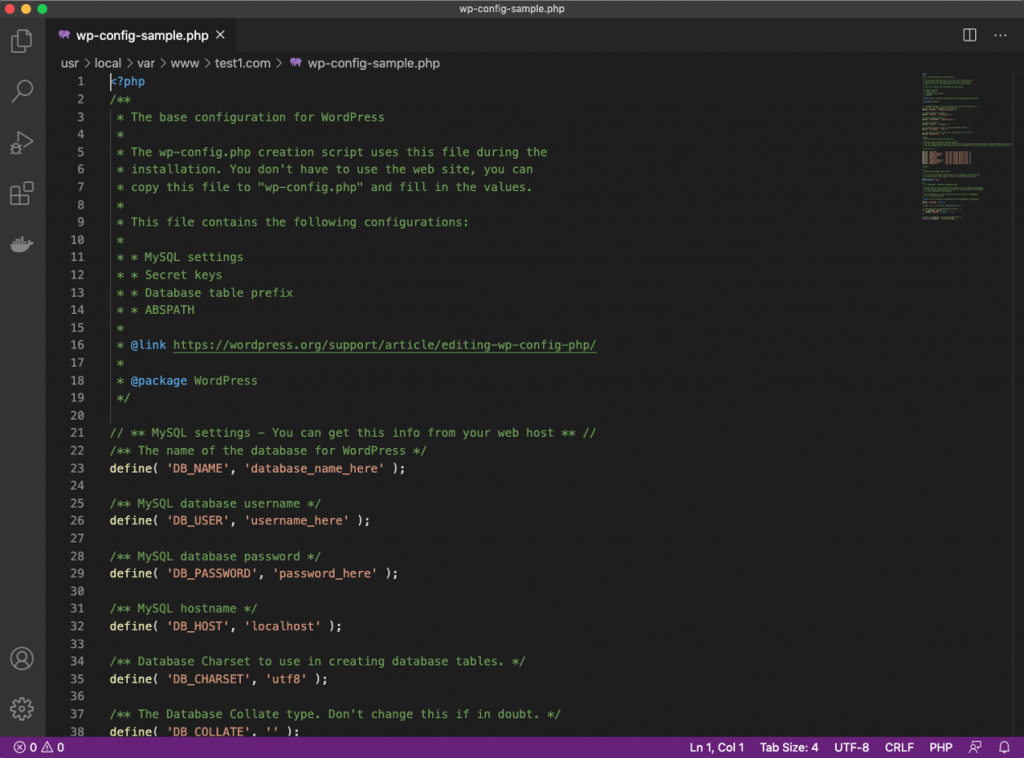This screenshot has height=758, width=1024.
Task: Click the 'DB_PASSWORD' constant text
Action: click(x=212, y=573)
